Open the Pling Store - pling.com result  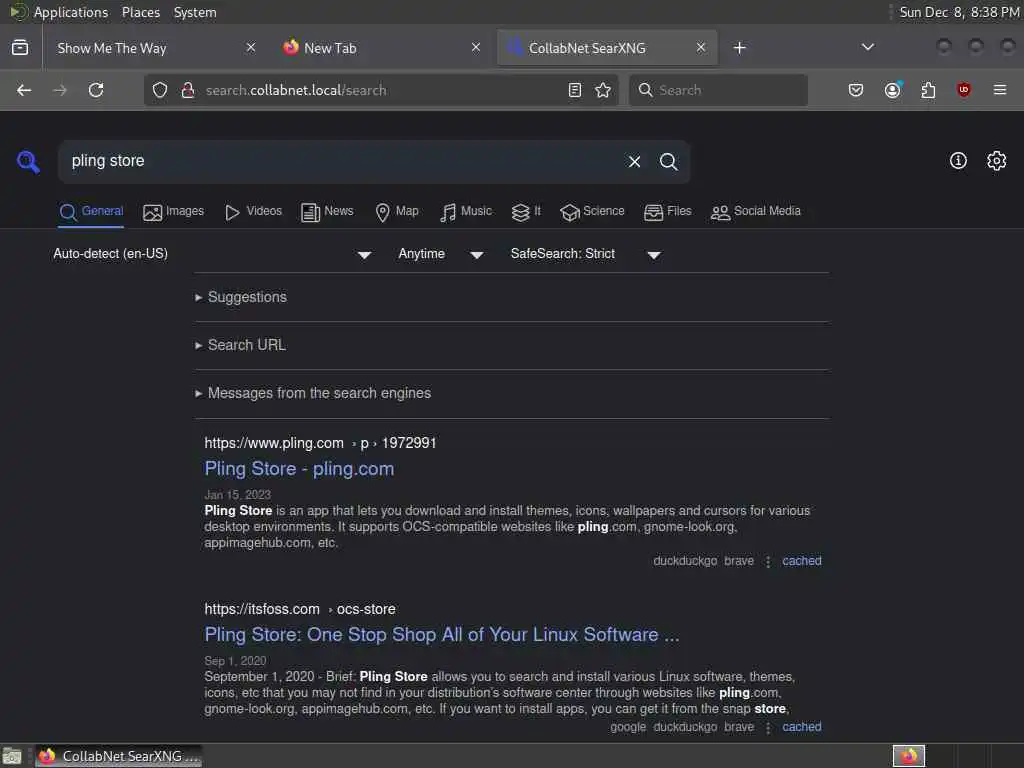(x=299, y=469)
